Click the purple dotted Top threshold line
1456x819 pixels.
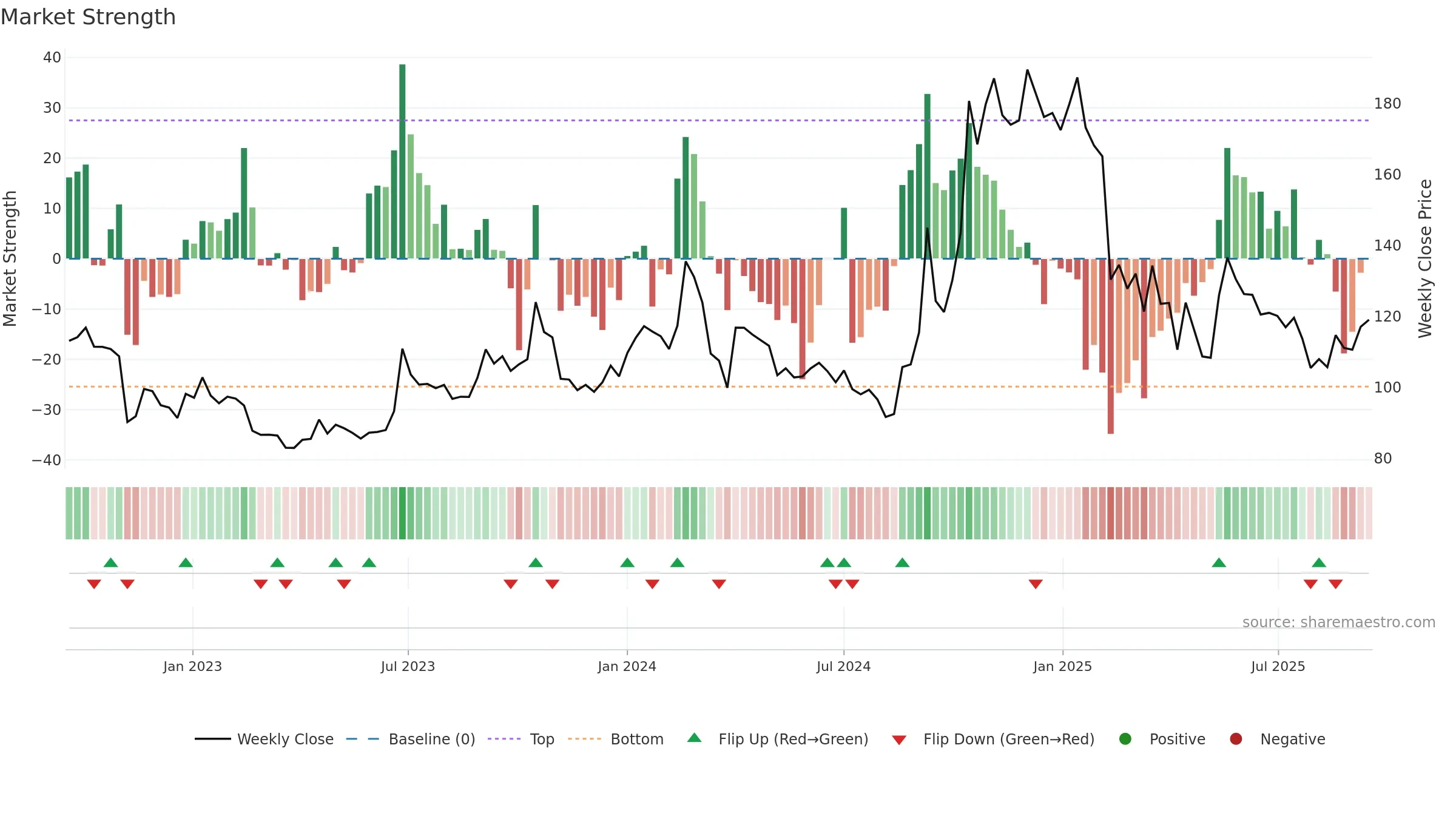[719, 120]
